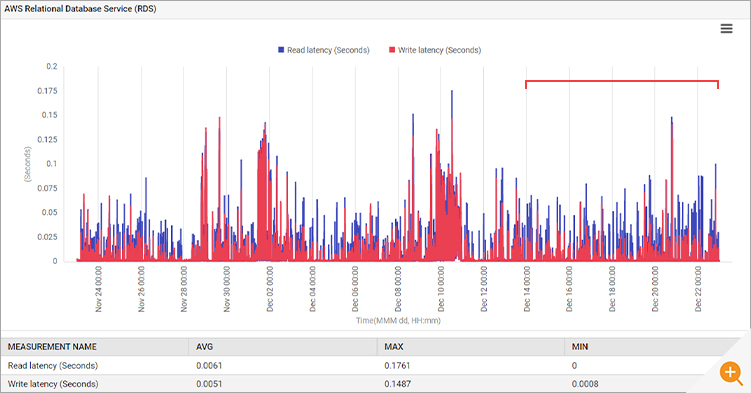Click the Dec 12 00:00 axis label

pos(484,289)
